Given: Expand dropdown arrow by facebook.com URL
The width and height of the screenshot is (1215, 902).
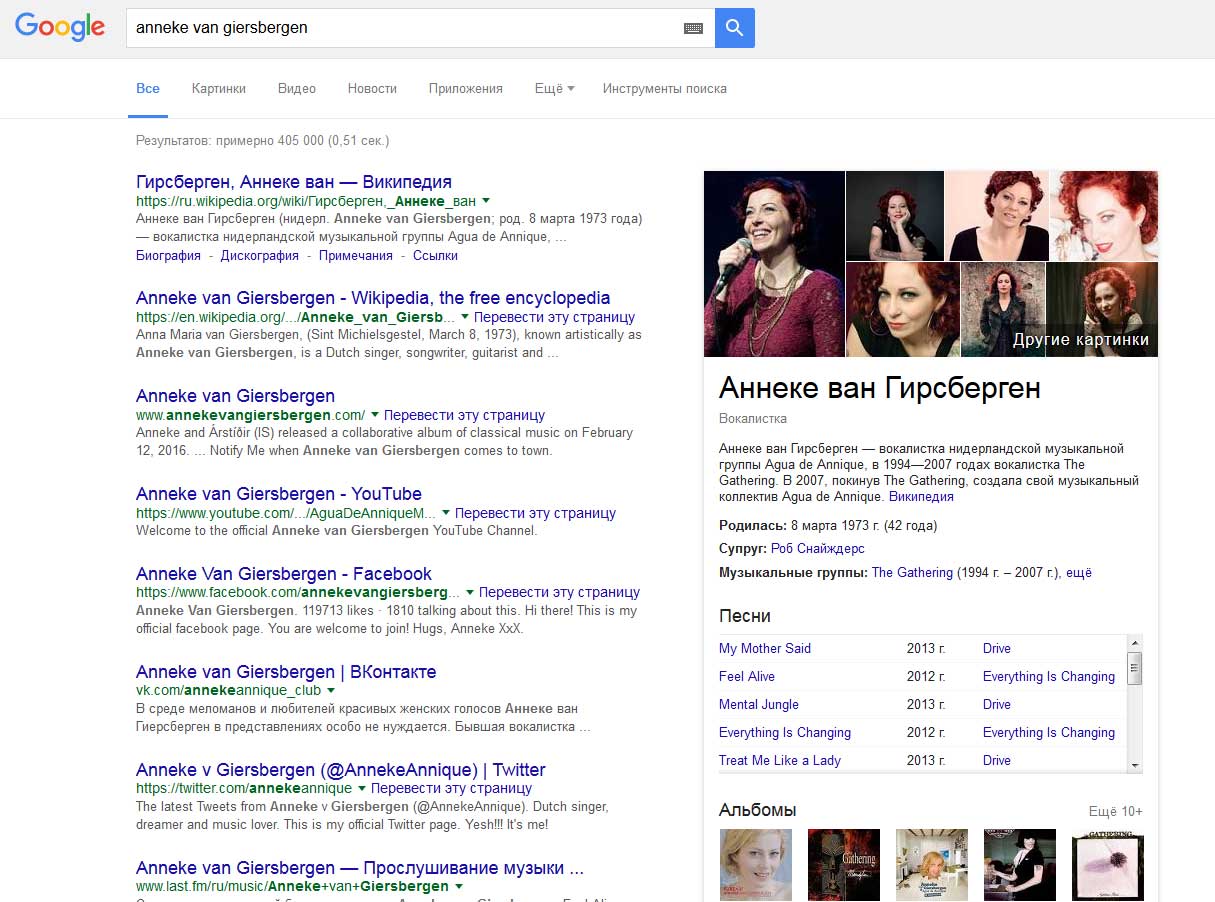Looking at the screenshot, I should pyautogui.click(x=470, y=592).
